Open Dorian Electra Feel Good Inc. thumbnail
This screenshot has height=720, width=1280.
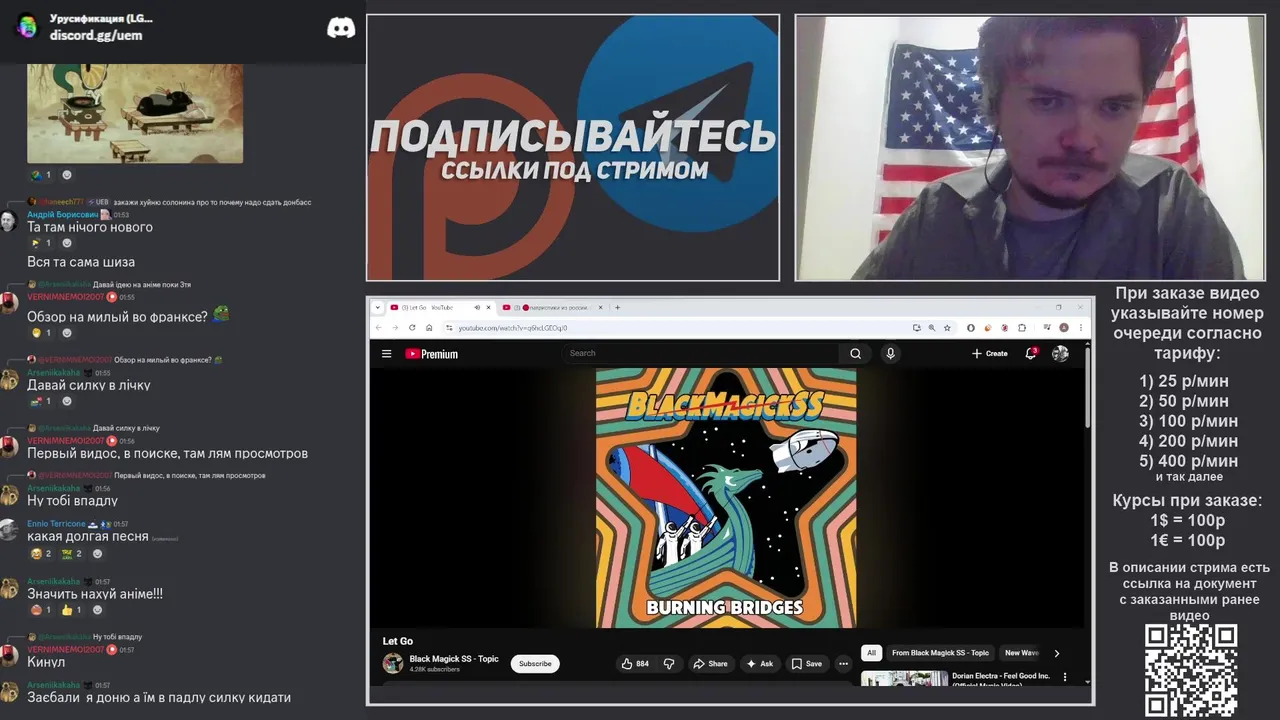point(904,679)
